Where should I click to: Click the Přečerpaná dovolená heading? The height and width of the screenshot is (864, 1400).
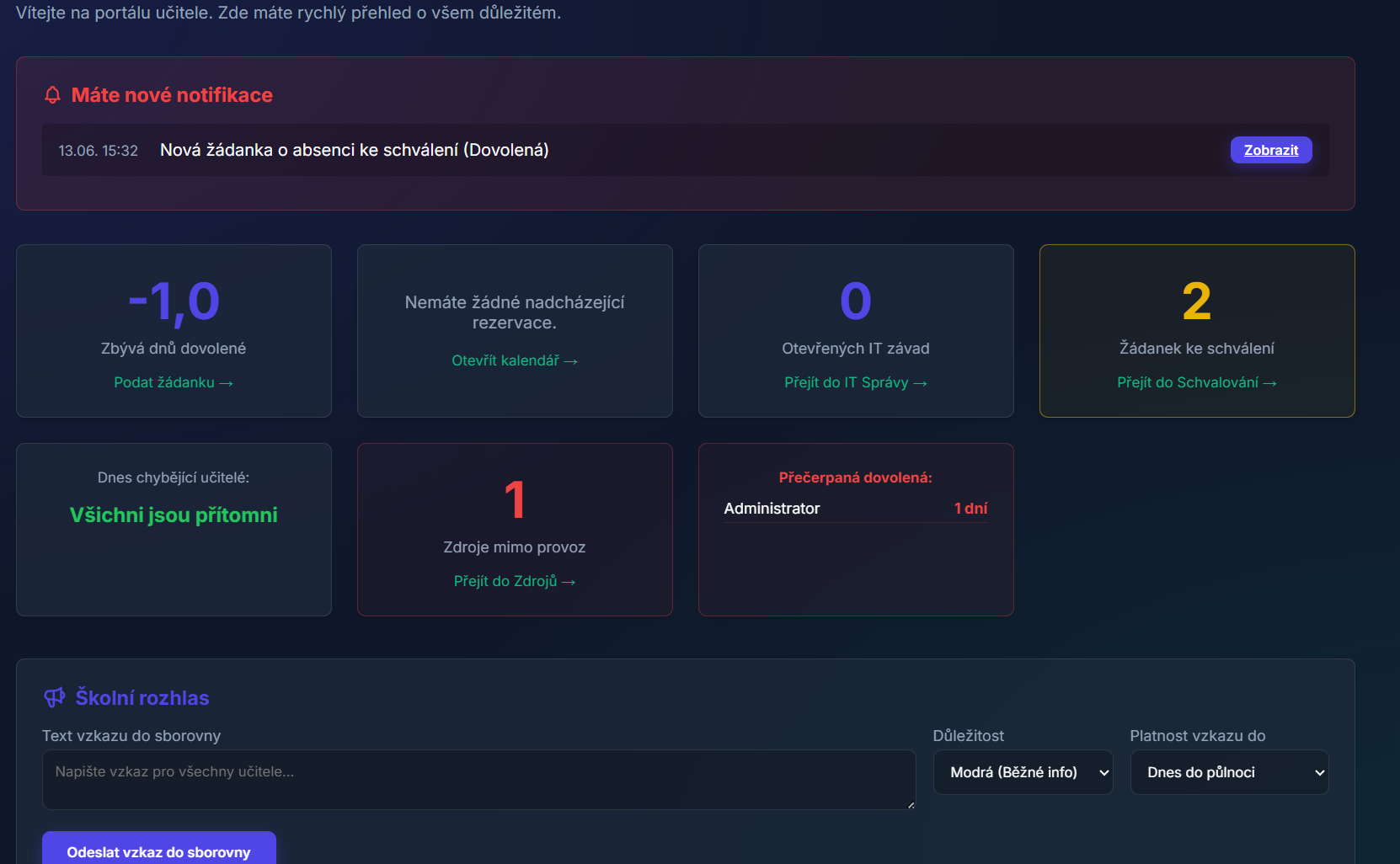856,477
